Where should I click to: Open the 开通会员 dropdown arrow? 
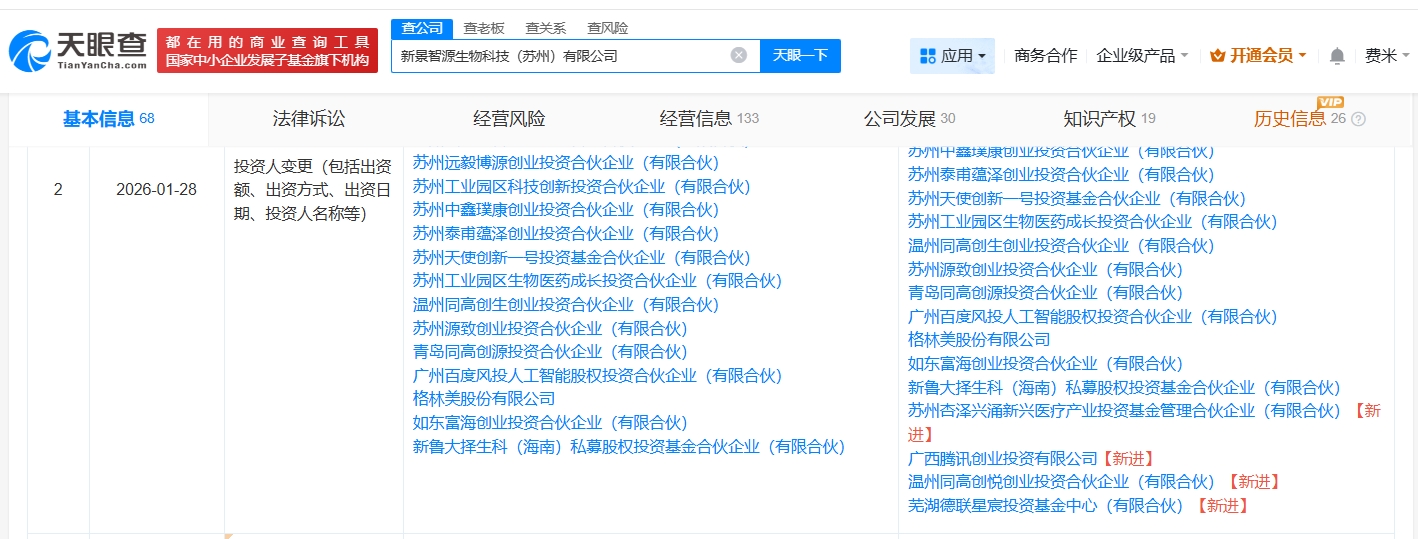1302,56
